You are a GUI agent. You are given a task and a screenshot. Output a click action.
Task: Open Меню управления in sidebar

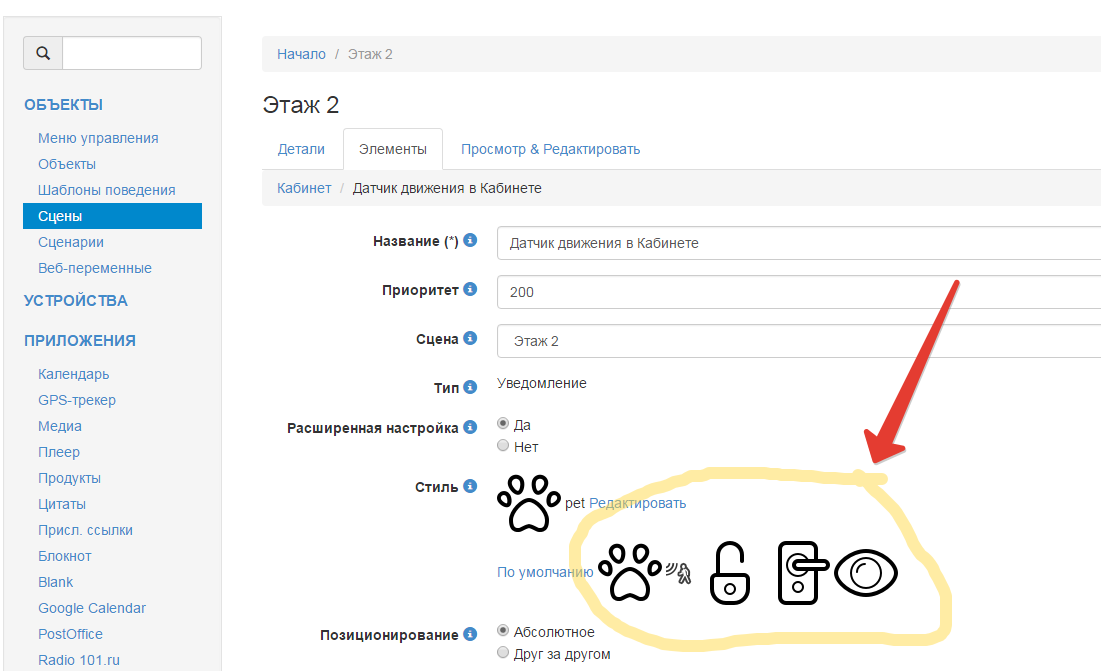pyautogui.click(x=98, y=138)
